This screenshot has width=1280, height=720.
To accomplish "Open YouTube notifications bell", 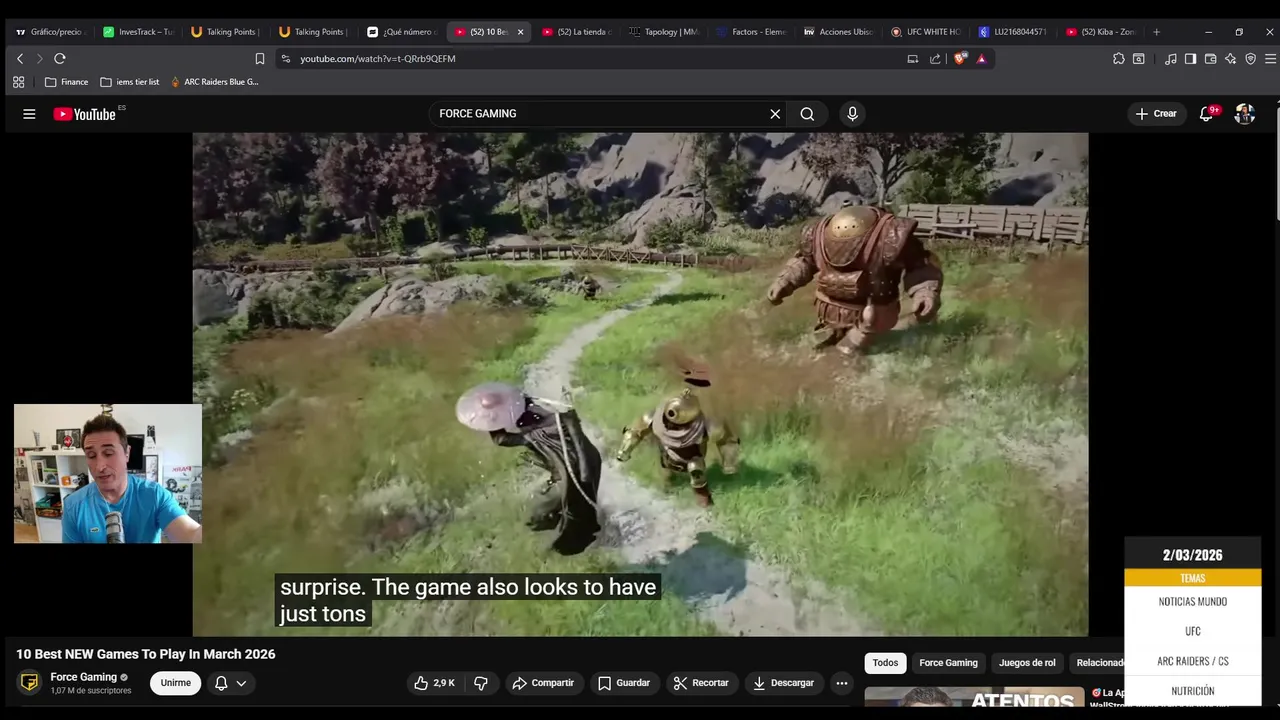I will pyautogui.click(x=1207, y=114).
